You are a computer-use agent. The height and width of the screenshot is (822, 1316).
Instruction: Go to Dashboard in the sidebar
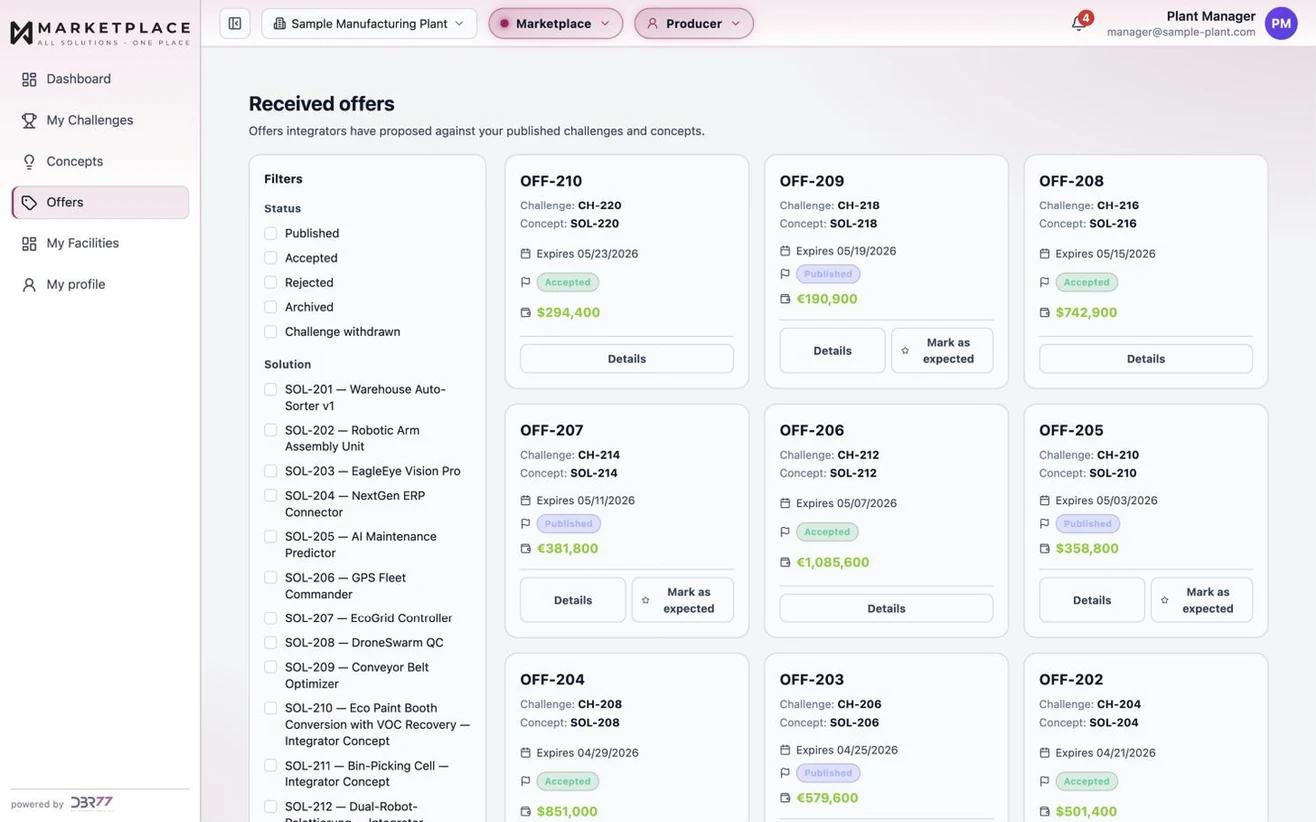coord(100,79)
